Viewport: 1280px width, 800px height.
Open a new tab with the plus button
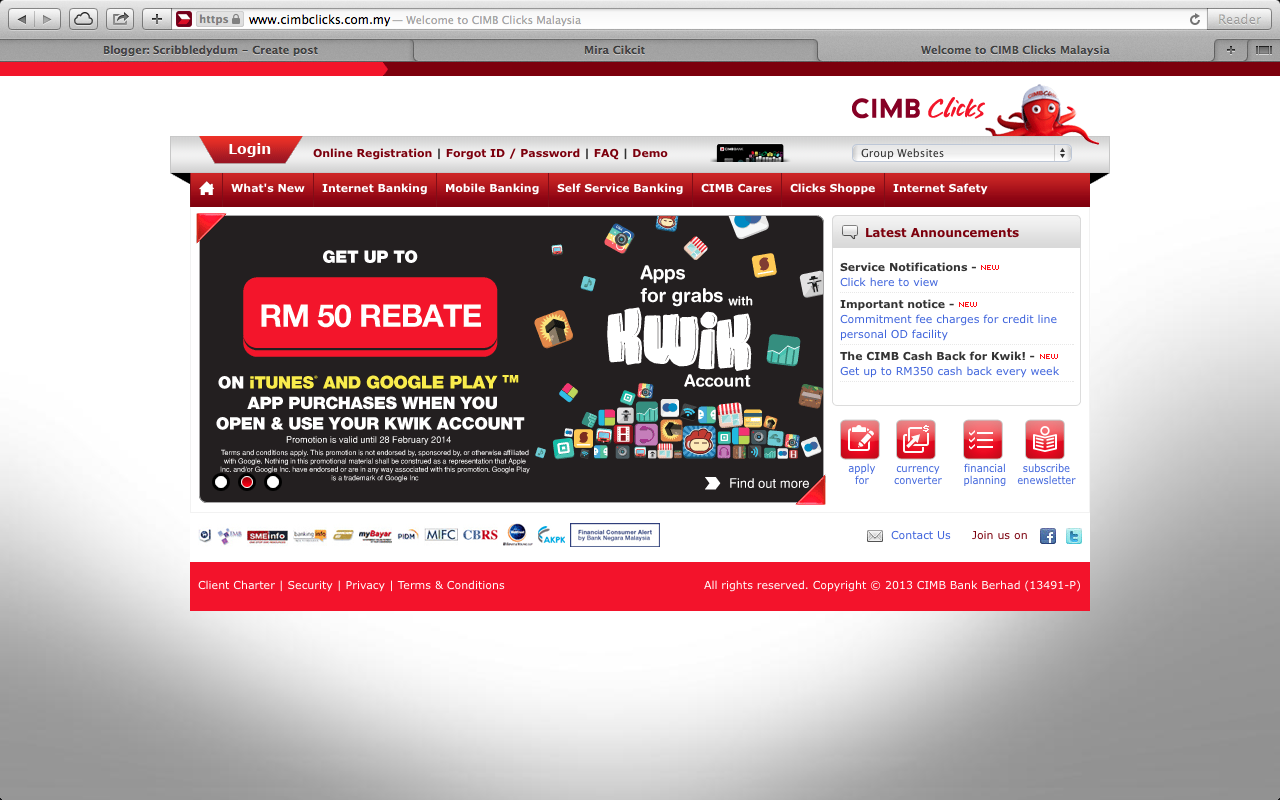coord(1230,49)
